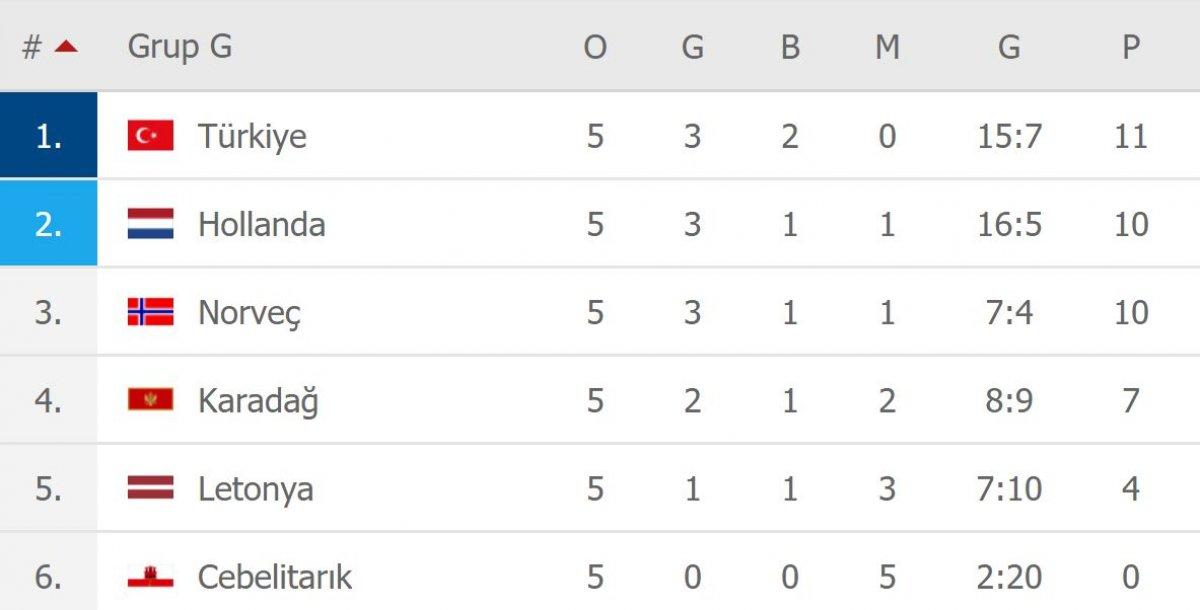Click the M column header
The width and height of the screenshot is (1200, 610).
(x=887, y=45)
